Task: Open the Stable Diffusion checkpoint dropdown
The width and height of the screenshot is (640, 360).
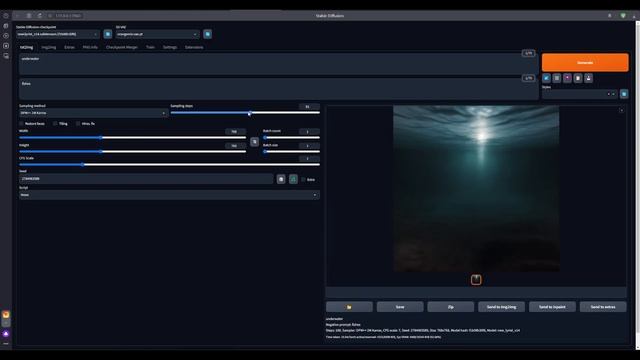Action: click(58, 34)
